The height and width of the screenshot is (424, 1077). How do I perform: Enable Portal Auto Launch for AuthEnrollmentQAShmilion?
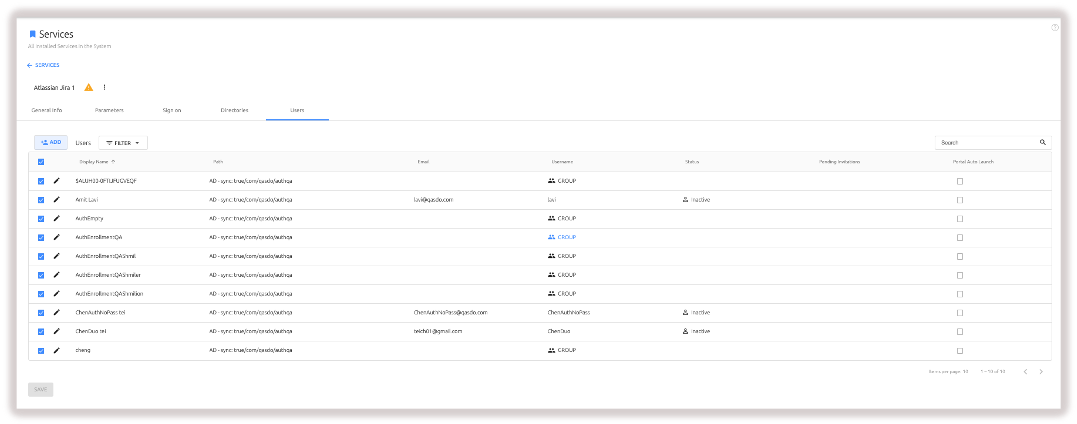point(960,294)
